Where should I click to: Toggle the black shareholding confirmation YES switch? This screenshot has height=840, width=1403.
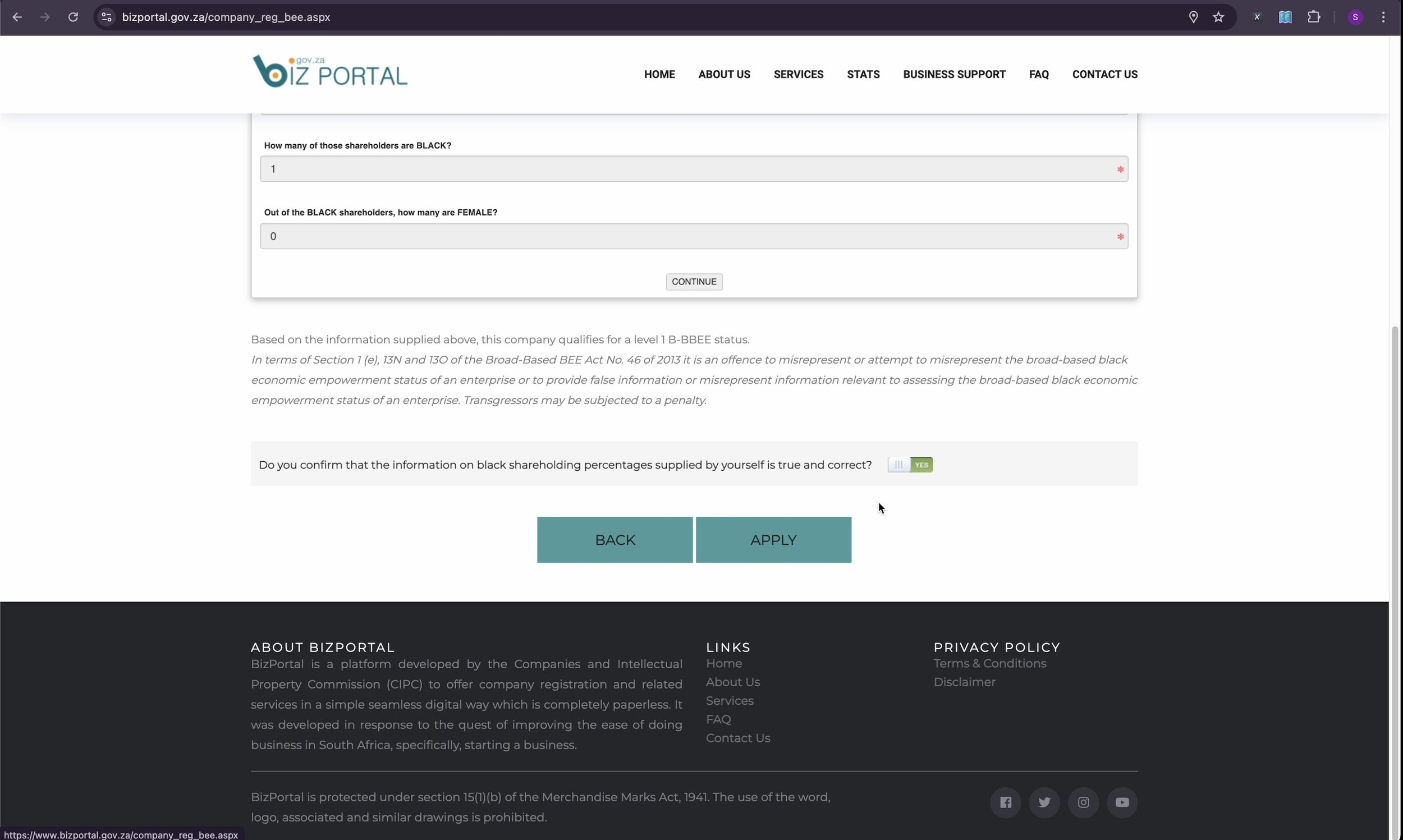910,465
